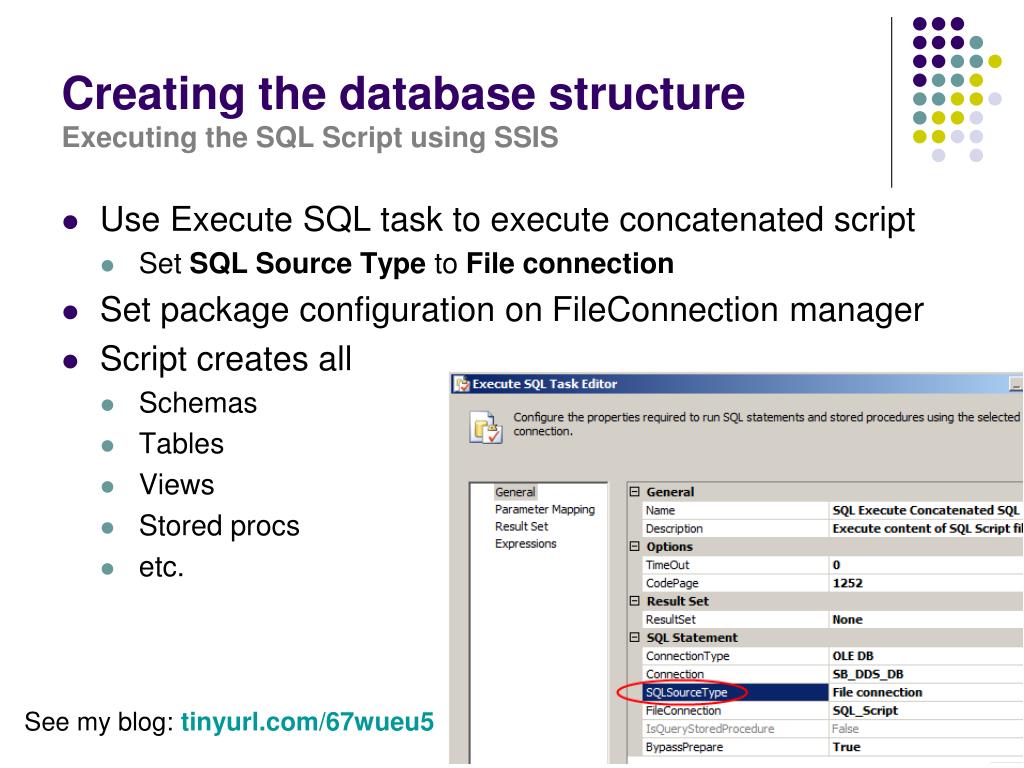Screen dimensions: 1024x768
Task: Edit the Name value SQL Execute Concatenated SQL
Action: 925,510
